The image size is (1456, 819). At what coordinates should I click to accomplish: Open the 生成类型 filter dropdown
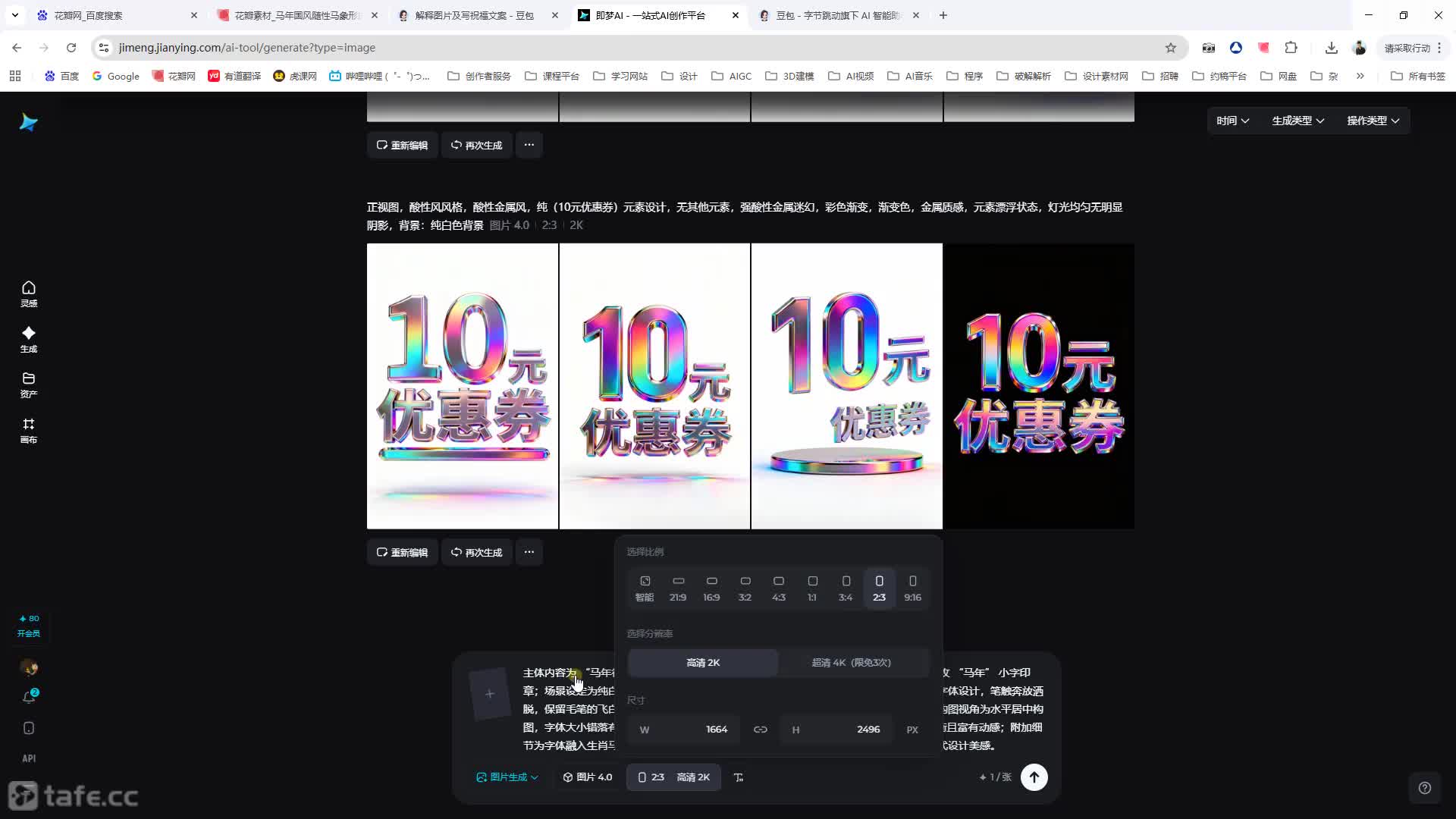1298,121
